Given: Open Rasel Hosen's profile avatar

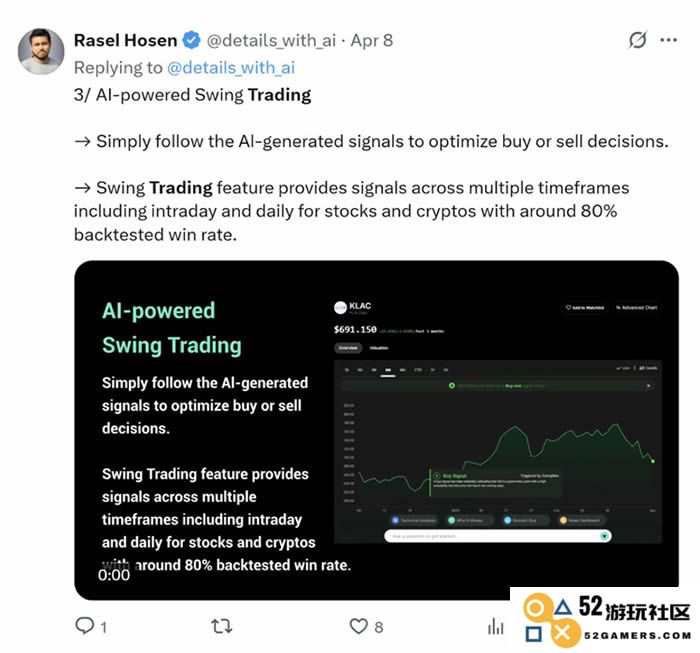Looking at the screenshot, I should pos(41,51).
